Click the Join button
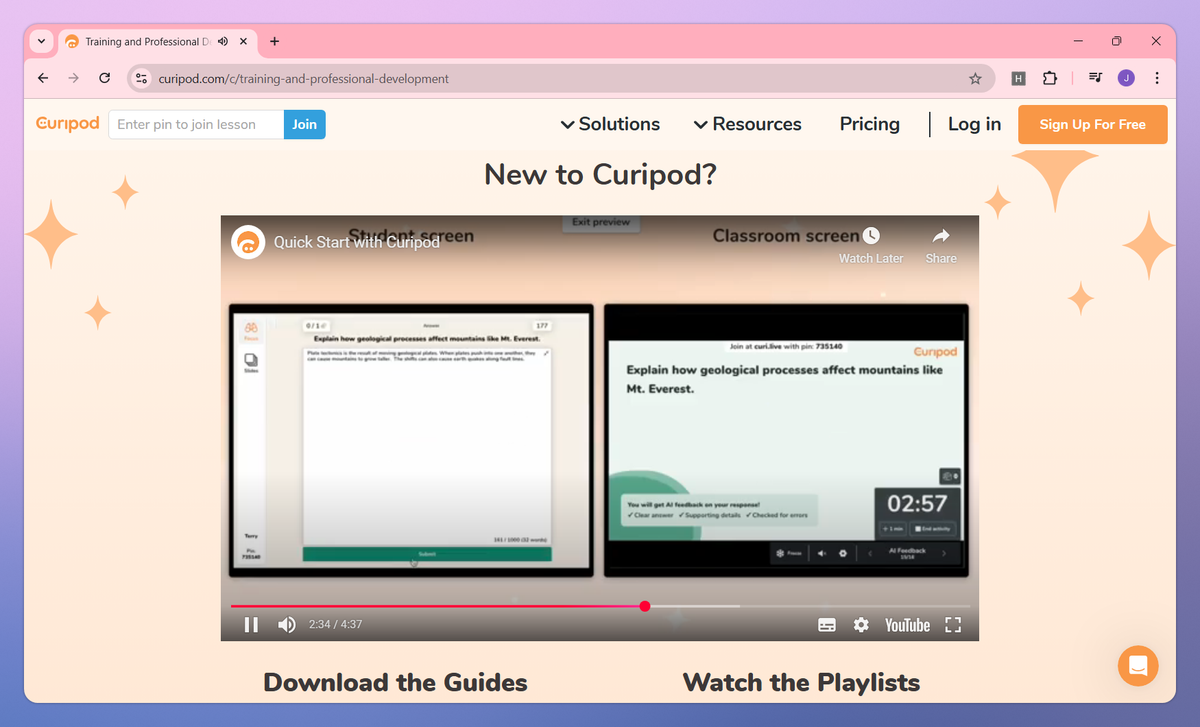 305,124
